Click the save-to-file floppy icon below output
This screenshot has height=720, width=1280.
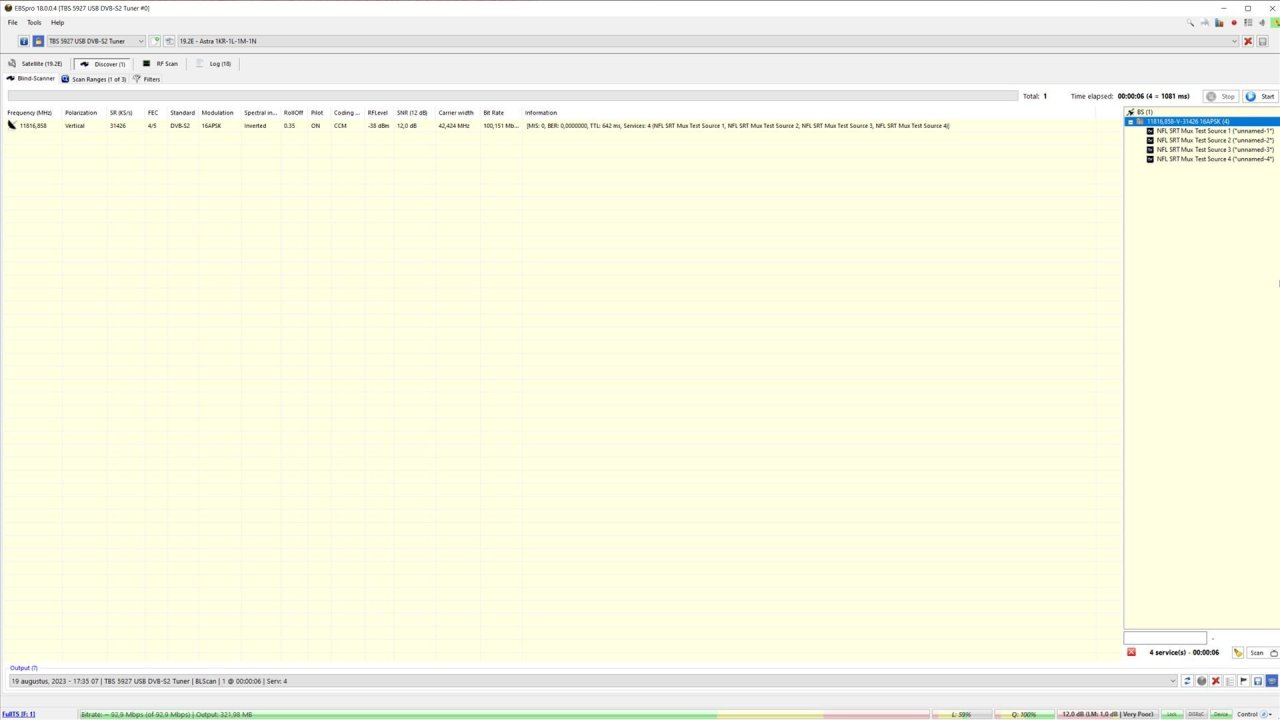(x=1258, y=681)
